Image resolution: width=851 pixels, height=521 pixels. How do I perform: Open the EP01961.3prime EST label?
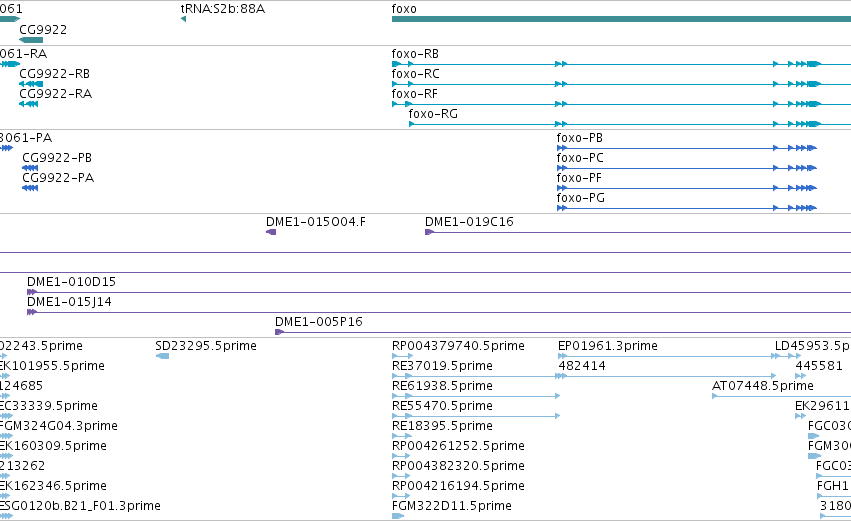(608, 346)
